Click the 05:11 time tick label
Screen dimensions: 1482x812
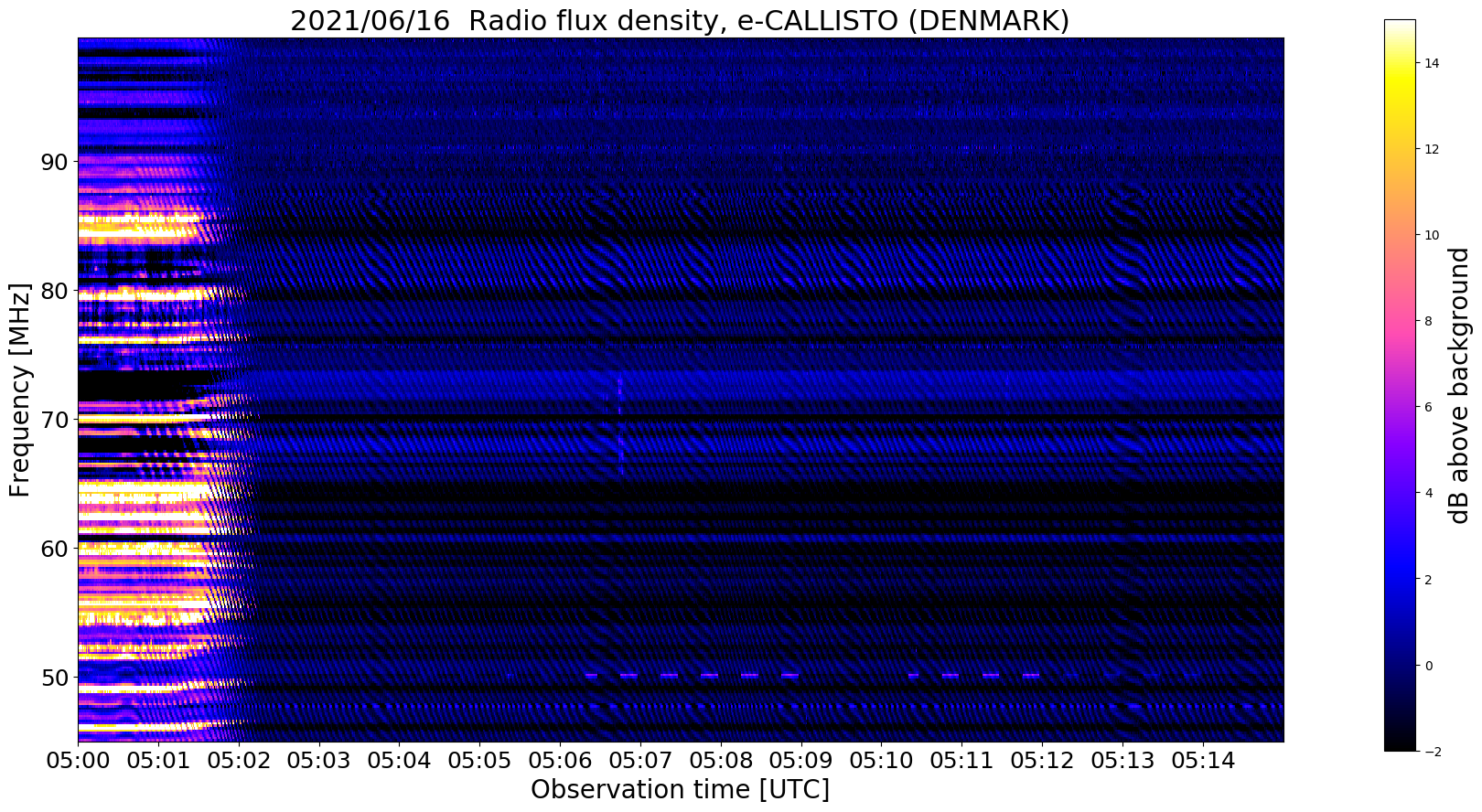point(961,760)
